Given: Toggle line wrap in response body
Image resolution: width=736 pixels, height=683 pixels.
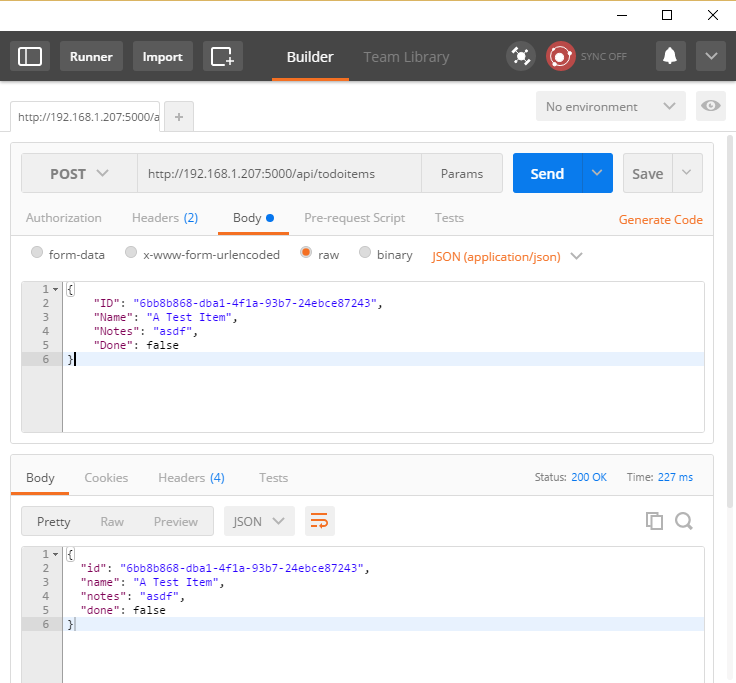Looking at the screenshot, I should pos(320,521).
